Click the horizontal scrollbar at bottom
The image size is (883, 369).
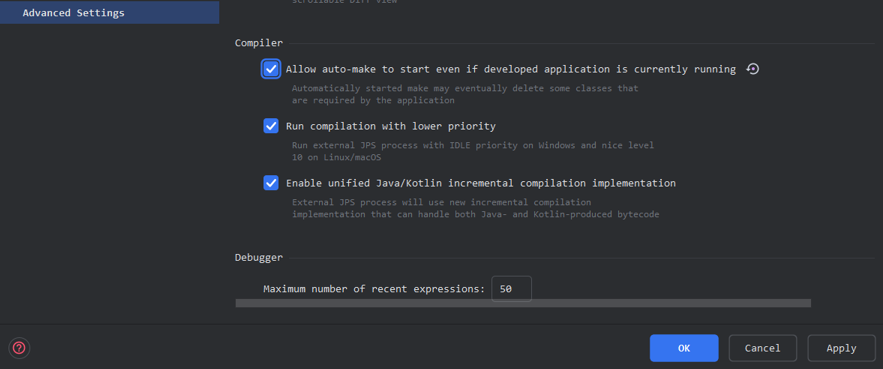[523, 303]
